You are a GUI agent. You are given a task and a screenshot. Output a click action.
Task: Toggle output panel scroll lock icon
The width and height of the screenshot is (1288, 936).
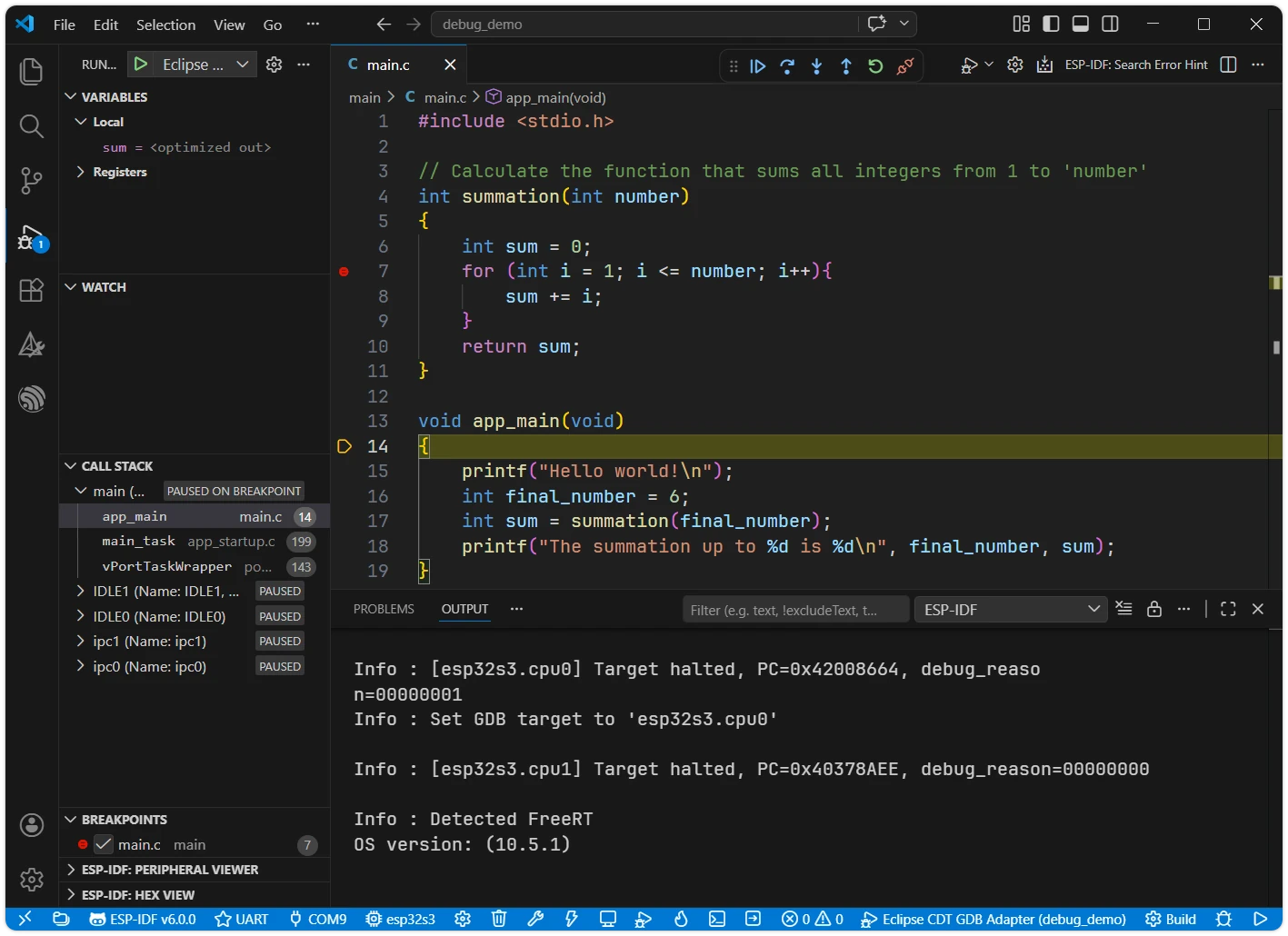click(x=1154, y=609)
